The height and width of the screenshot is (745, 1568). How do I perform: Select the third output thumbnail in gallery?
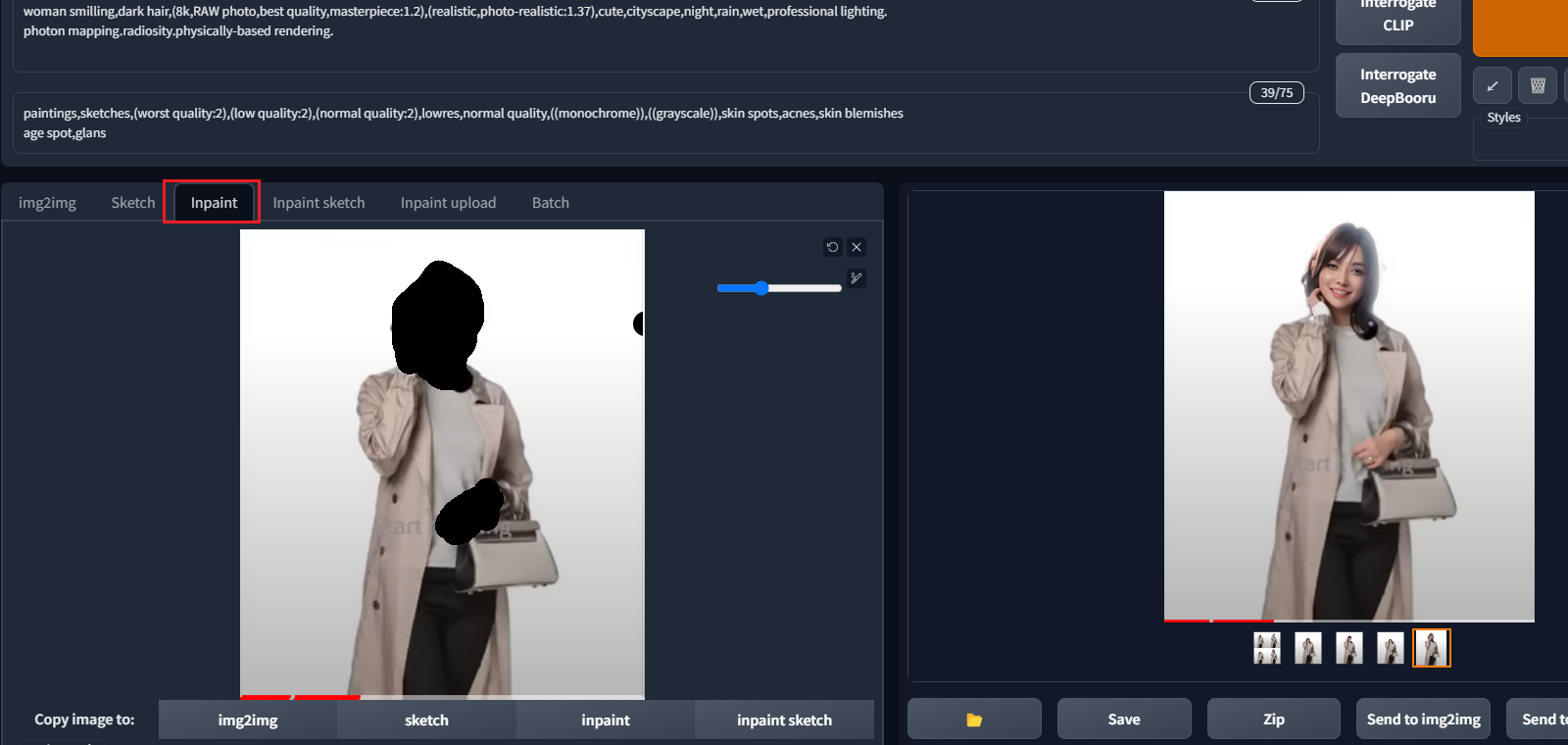[x=1349, y=648]
